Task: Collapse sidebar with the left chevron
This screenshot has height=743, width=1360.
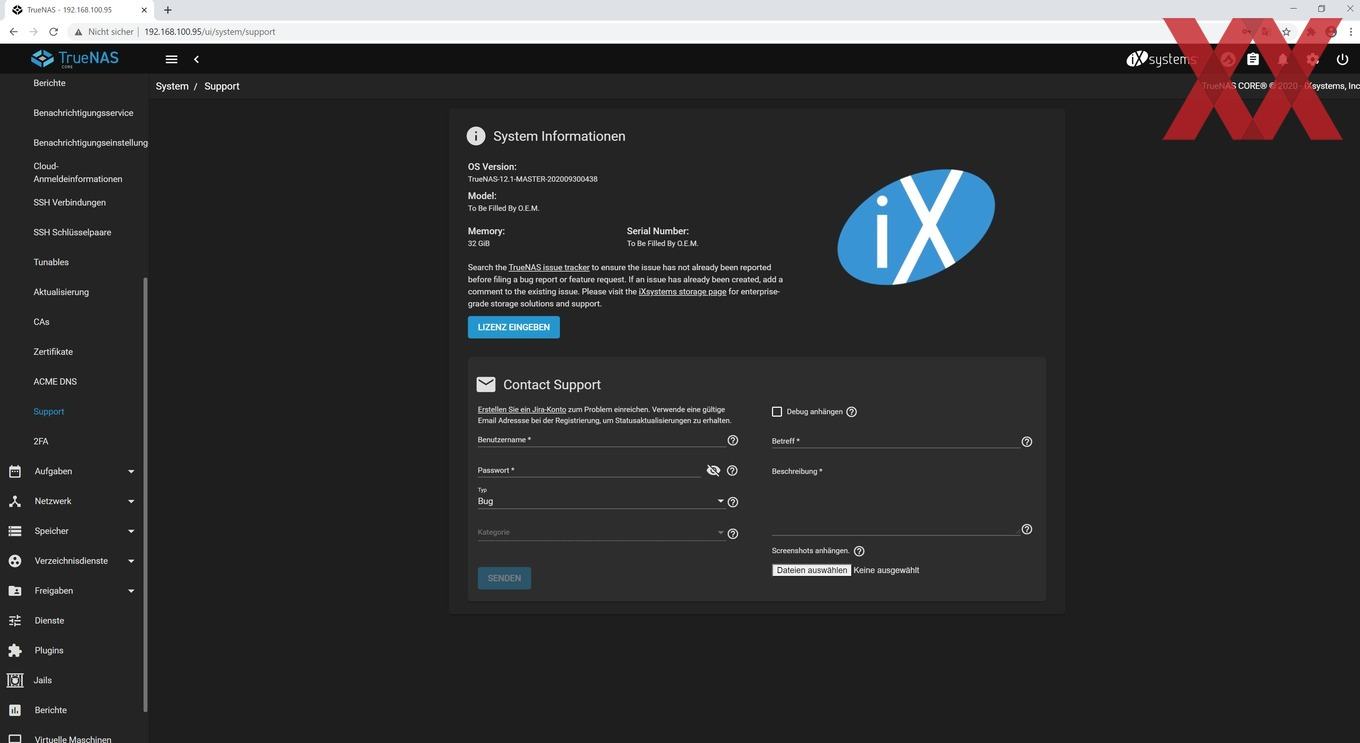Action: coord(196,59)
